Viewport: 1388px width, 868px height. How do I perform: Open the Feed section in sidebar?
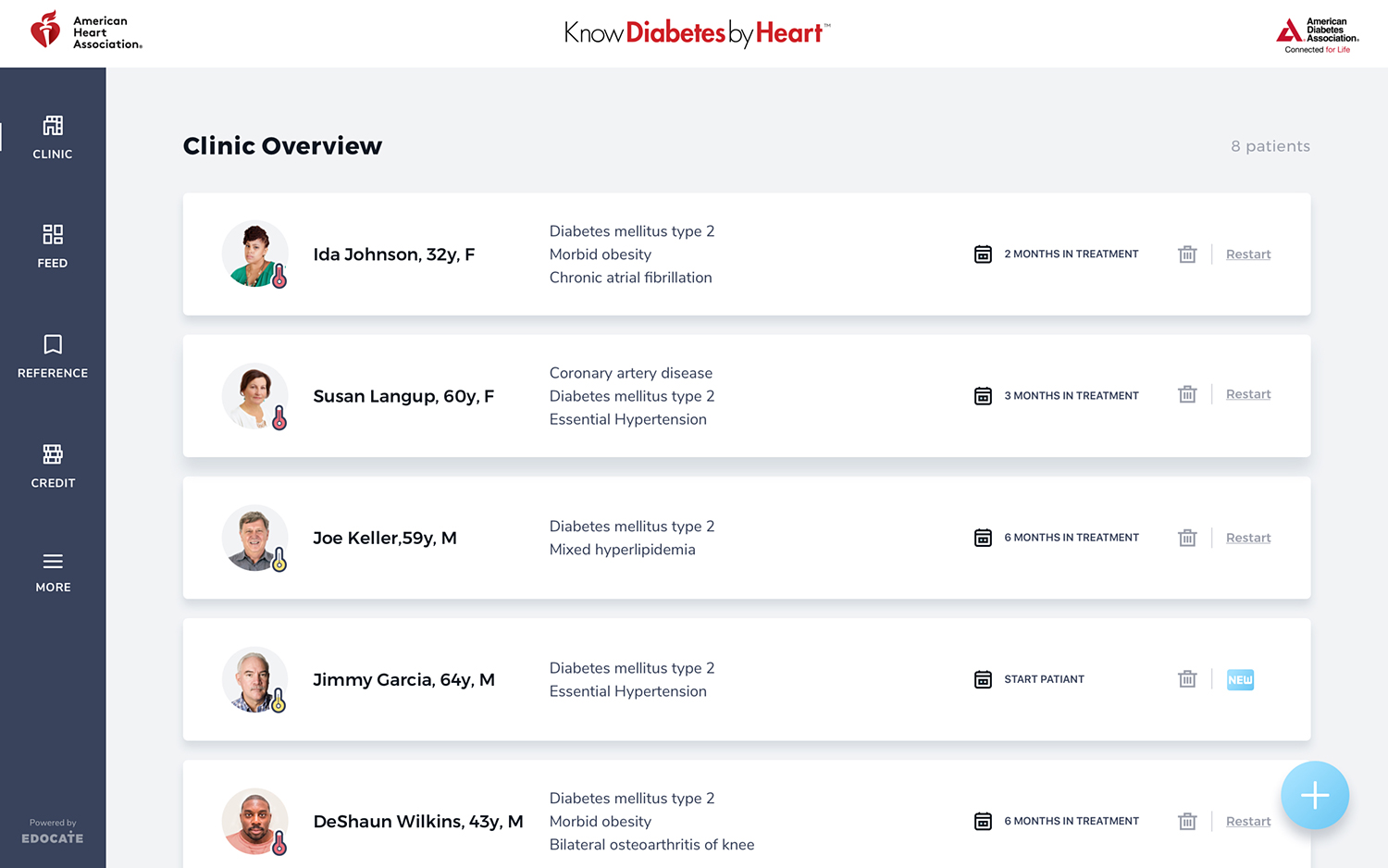[53, 246]
